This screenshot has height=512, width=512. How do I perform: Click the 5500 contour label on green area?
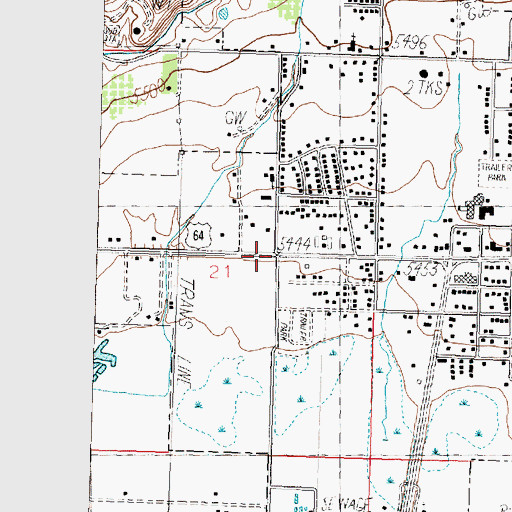tap(148, 92)
